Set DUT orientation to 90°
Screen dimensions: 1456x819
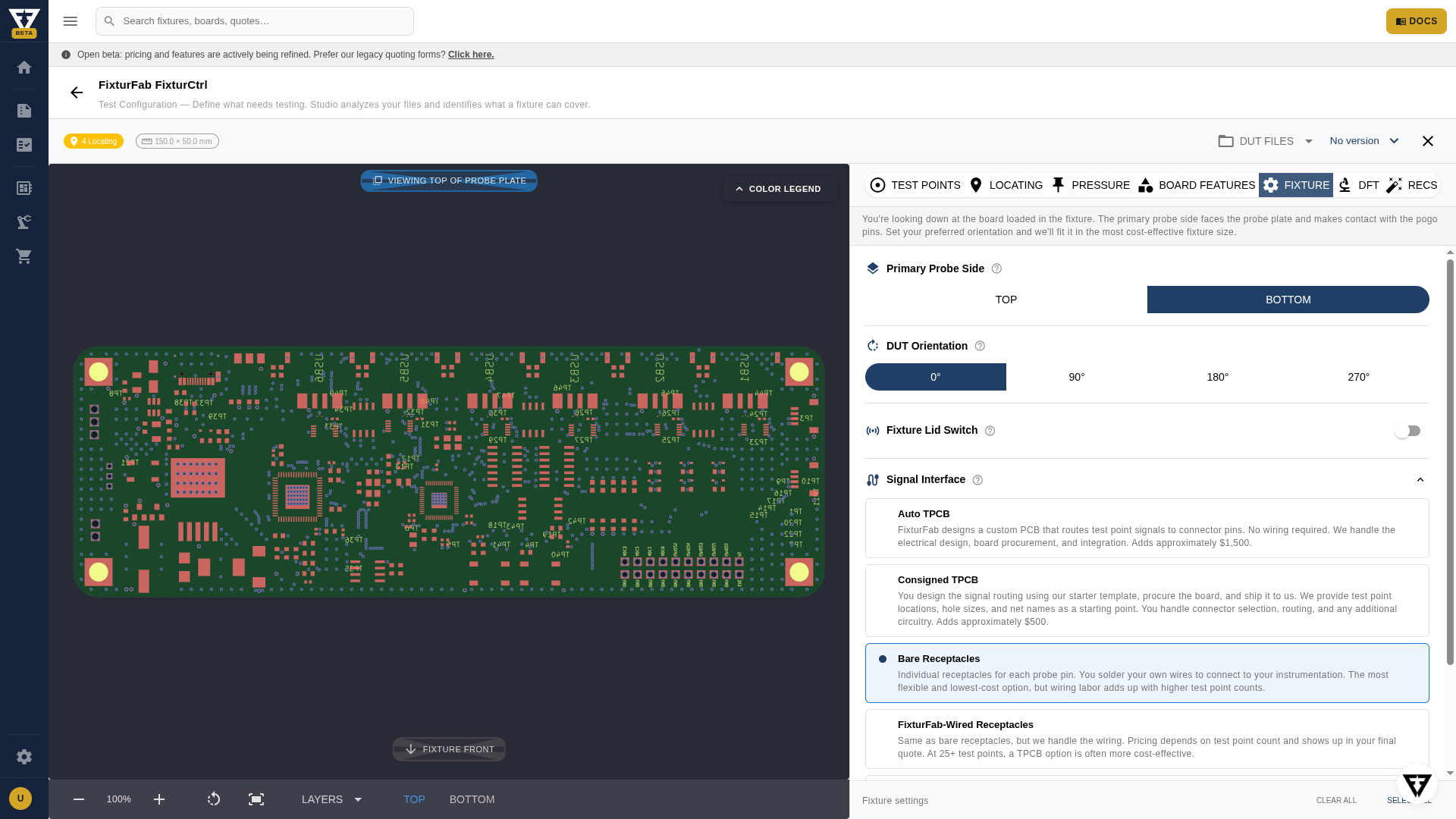point(1077,377)
